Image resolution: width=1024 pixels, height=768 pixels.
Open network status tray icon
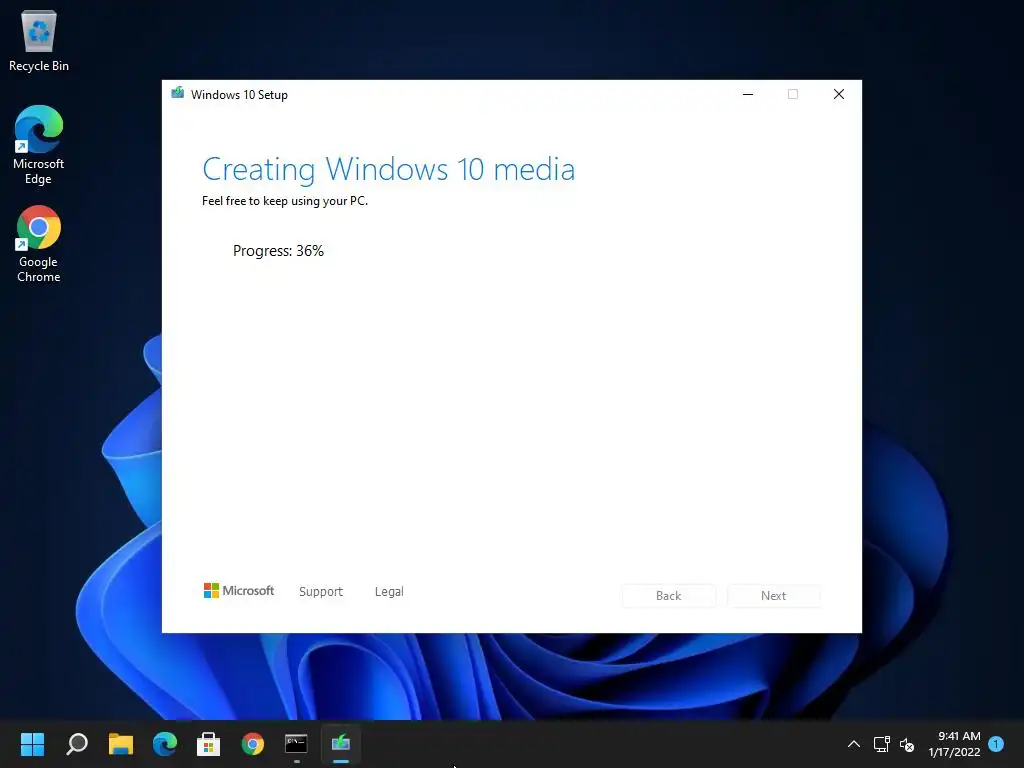[882, 744]
